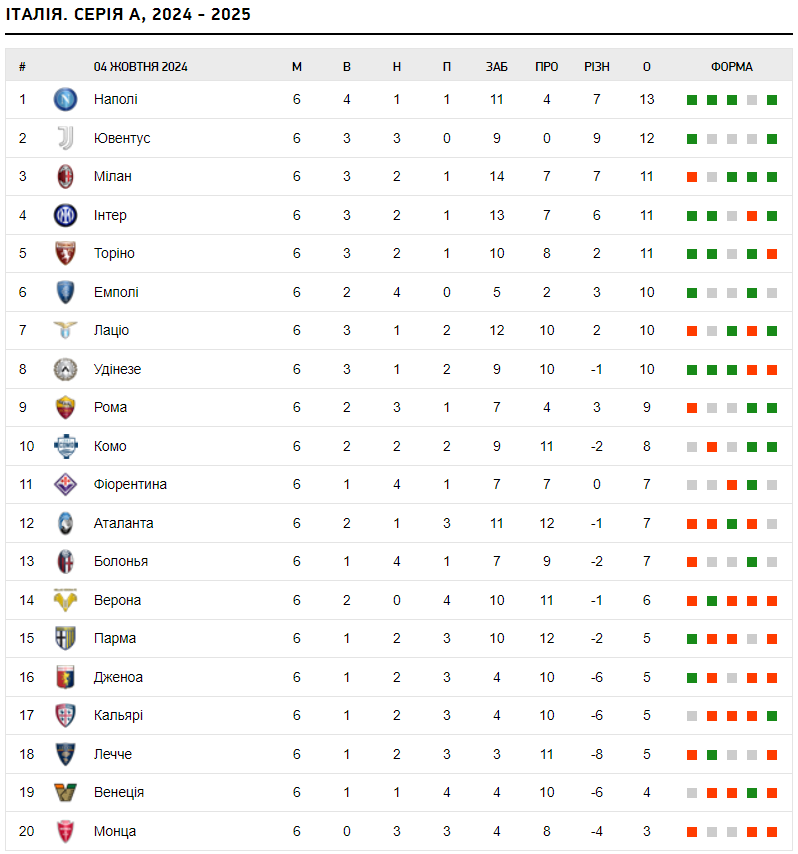Click the 04 ЖОВТНЯ 2024 date header
This screenshot has height=854, width=798.
tap(141, 67)
